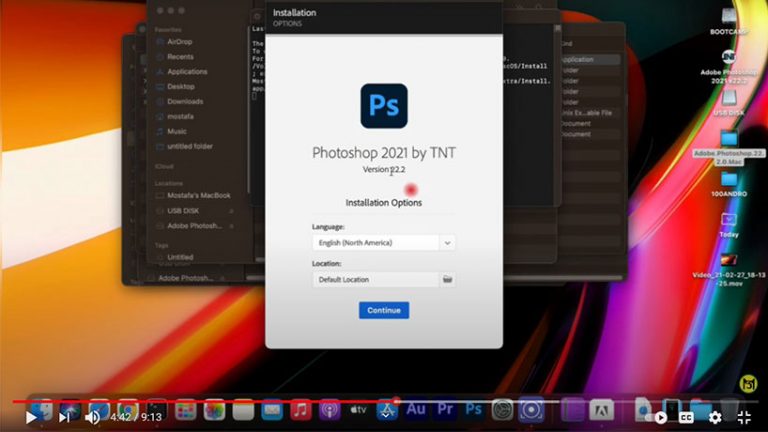This screenshot has width=768, height=432.
Task: Skip to the next video
Action: (64, 417)
